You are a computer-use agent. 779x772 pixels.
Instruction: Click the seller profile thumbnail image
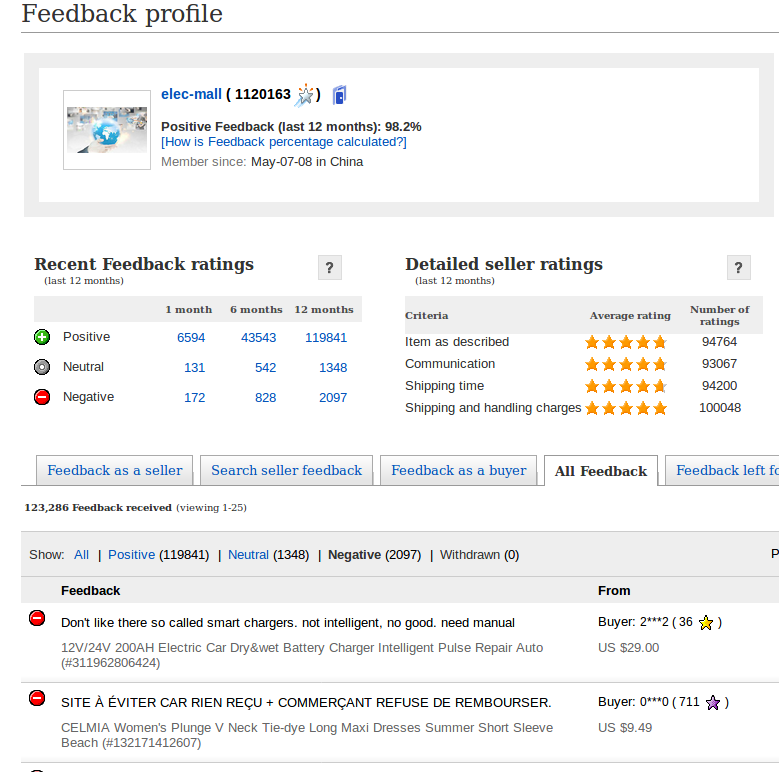(106, 129)
